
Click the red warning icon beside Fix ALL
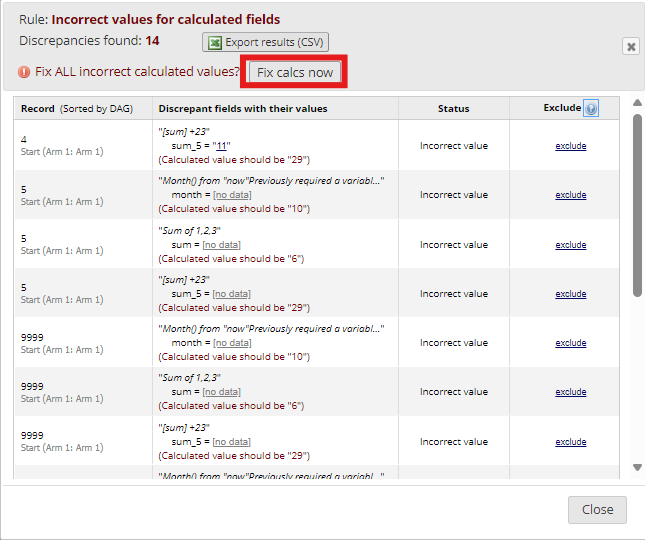[x=24, y=72]
